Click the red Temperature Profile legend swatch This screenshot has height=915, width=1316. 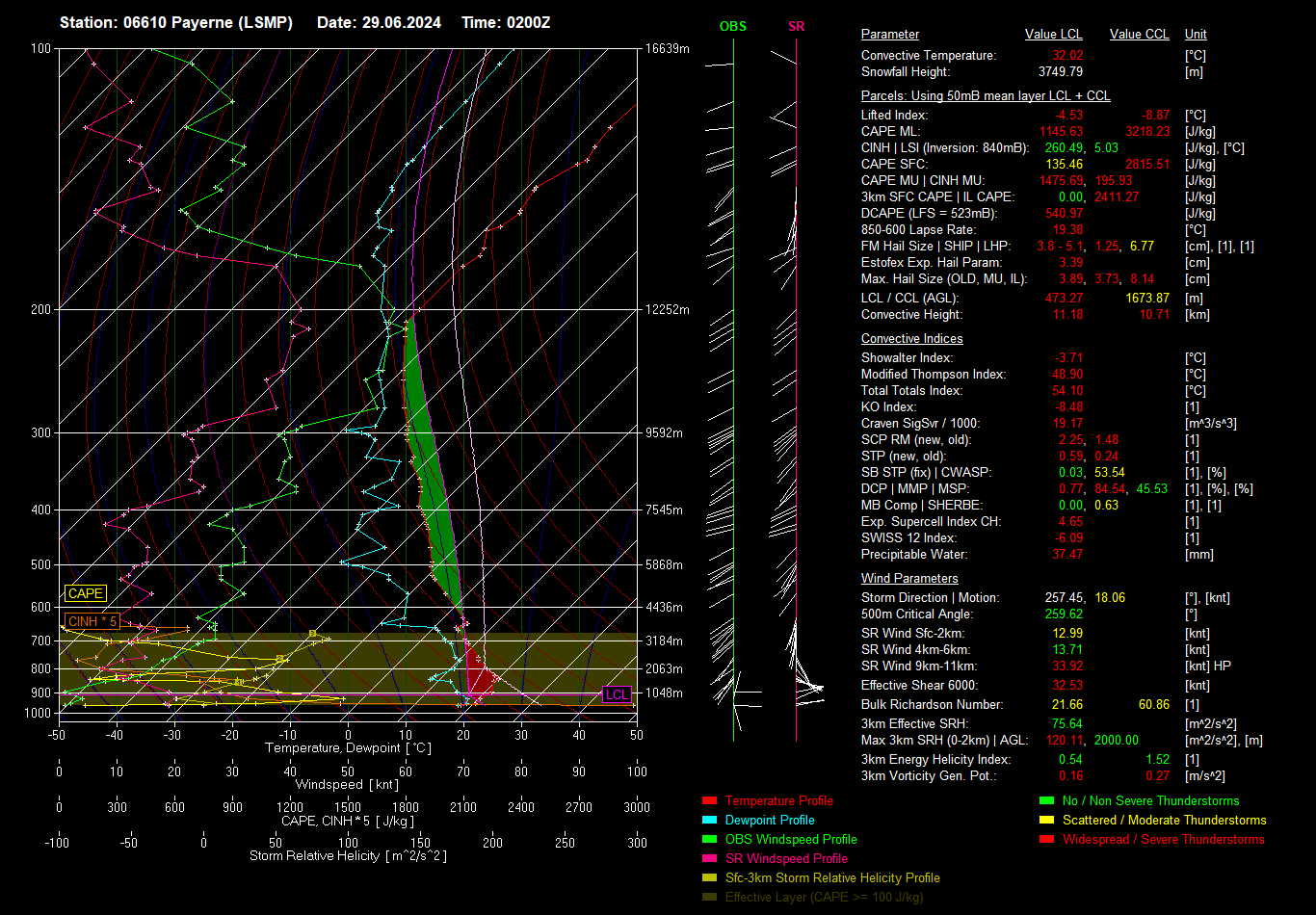pos(709,801)
